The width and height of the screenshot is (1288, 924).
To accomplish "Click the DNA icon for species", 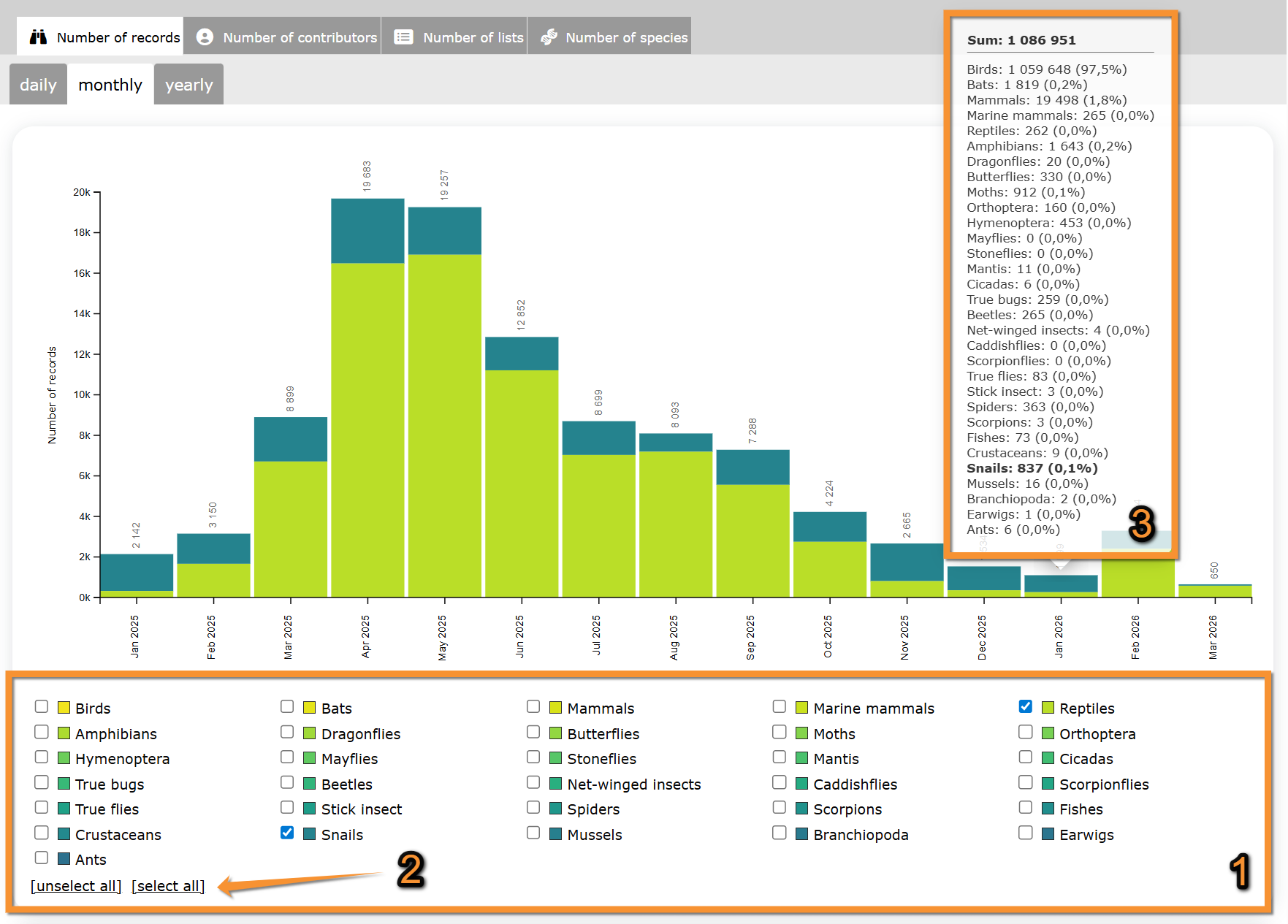I will (549, 37).
